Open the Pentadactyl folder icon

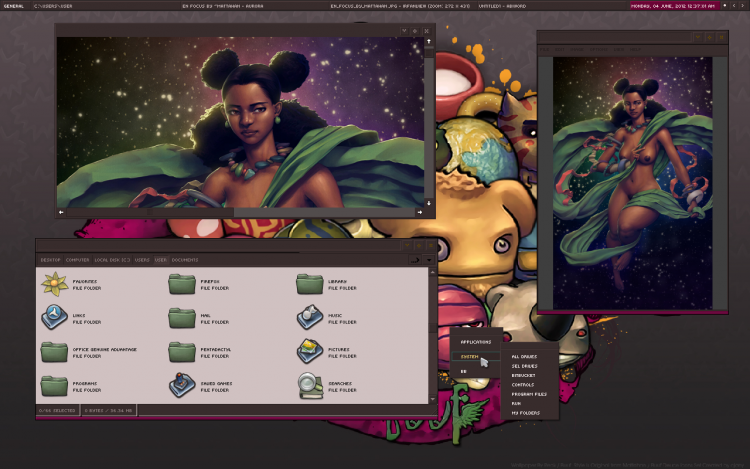click(x=182, y=352)
